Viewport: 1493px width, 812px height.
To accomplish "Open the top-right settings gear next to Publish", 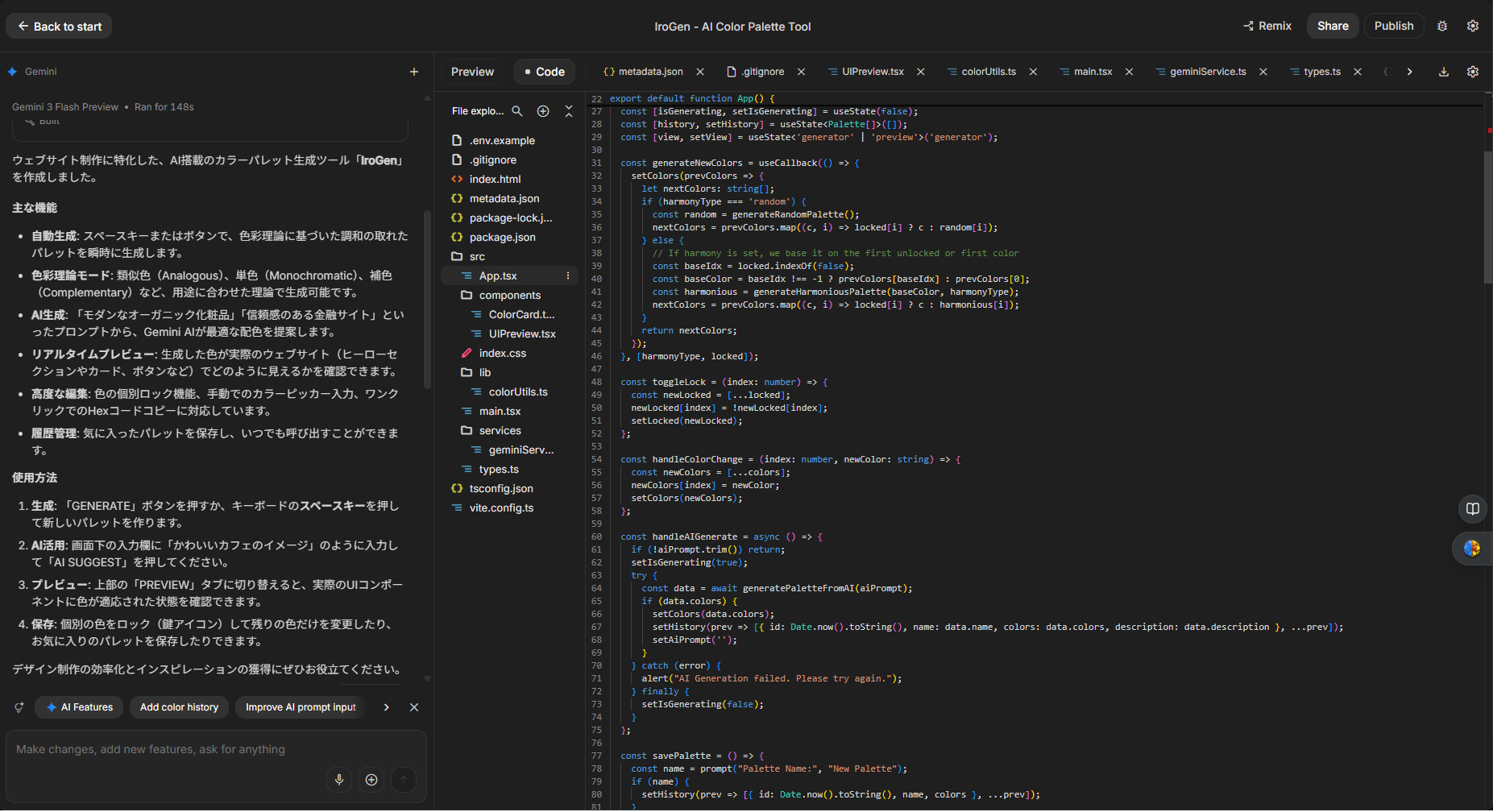I will click(x=1473, y=27).
